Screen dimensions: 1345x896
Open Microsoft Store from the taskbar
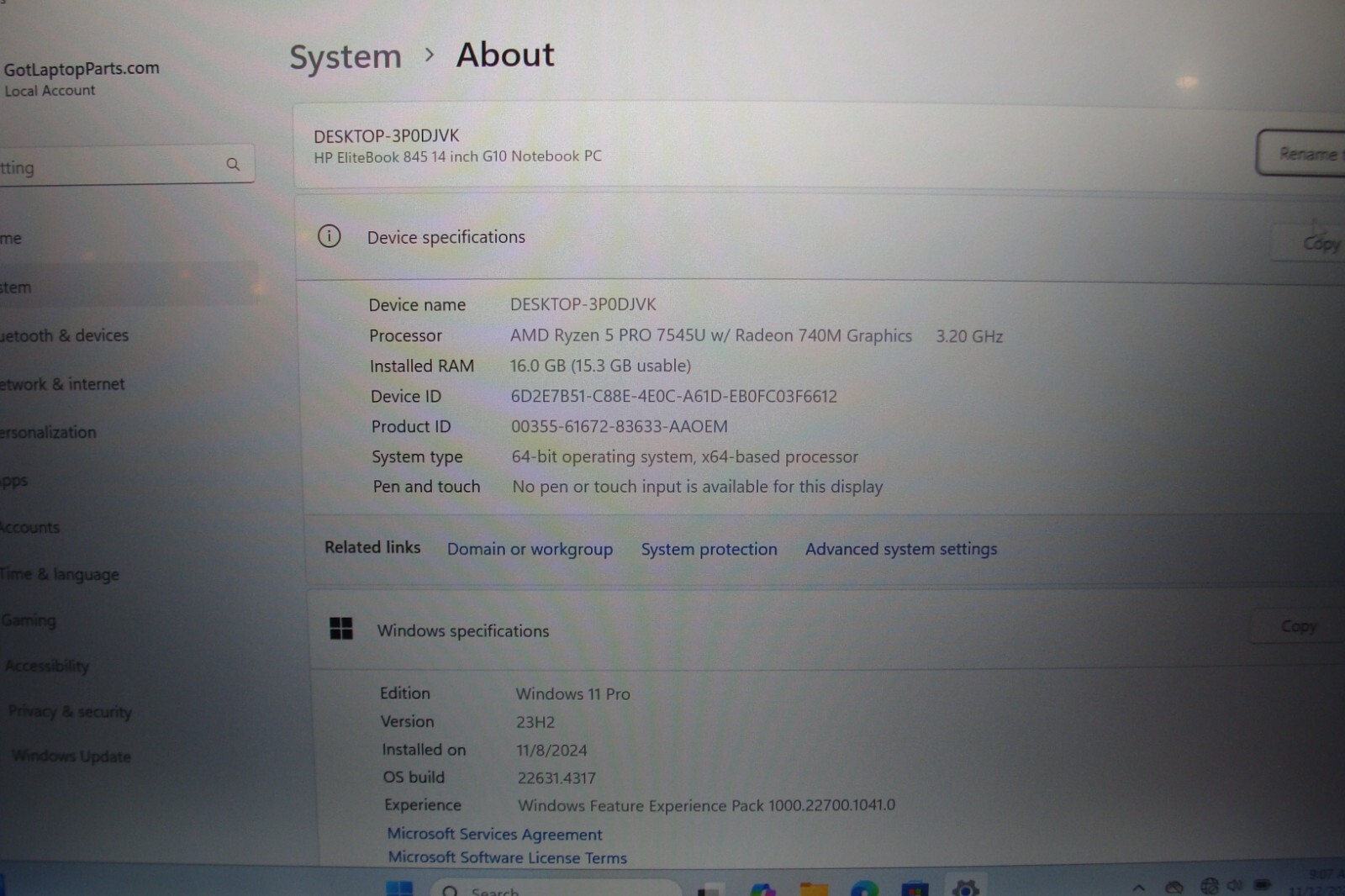(915, 889)
